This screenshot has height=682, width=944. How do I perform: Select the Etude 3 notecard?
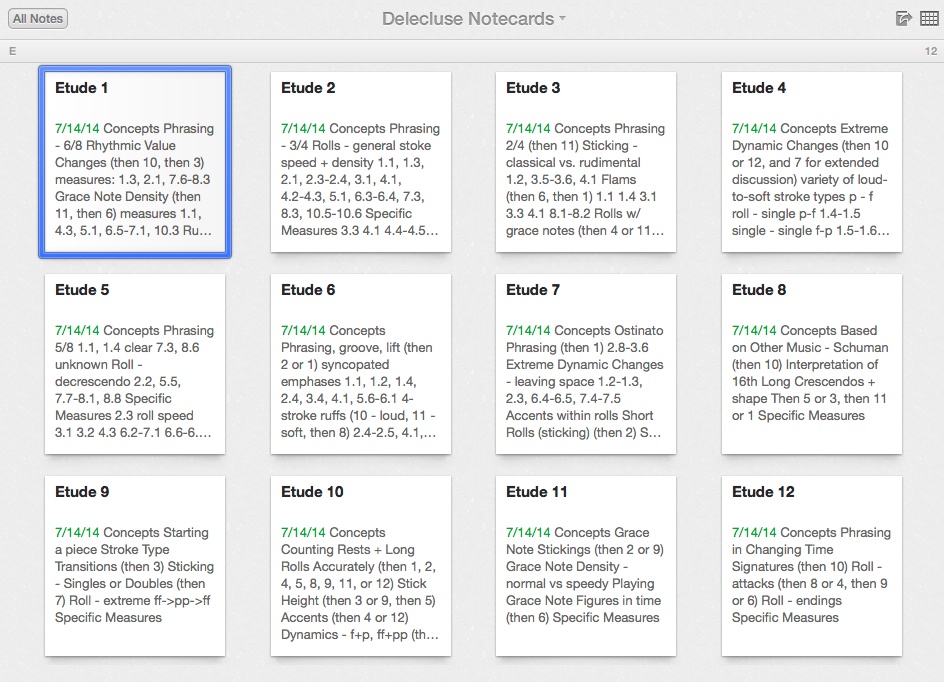586,162
